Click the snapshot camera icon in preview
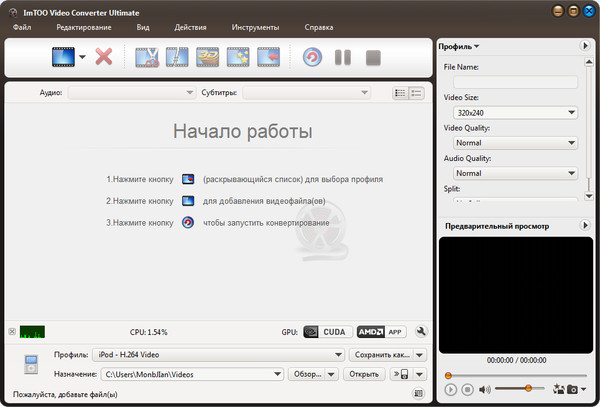Image resolution: width=600 pixels, height=407 pixels. 572,388
